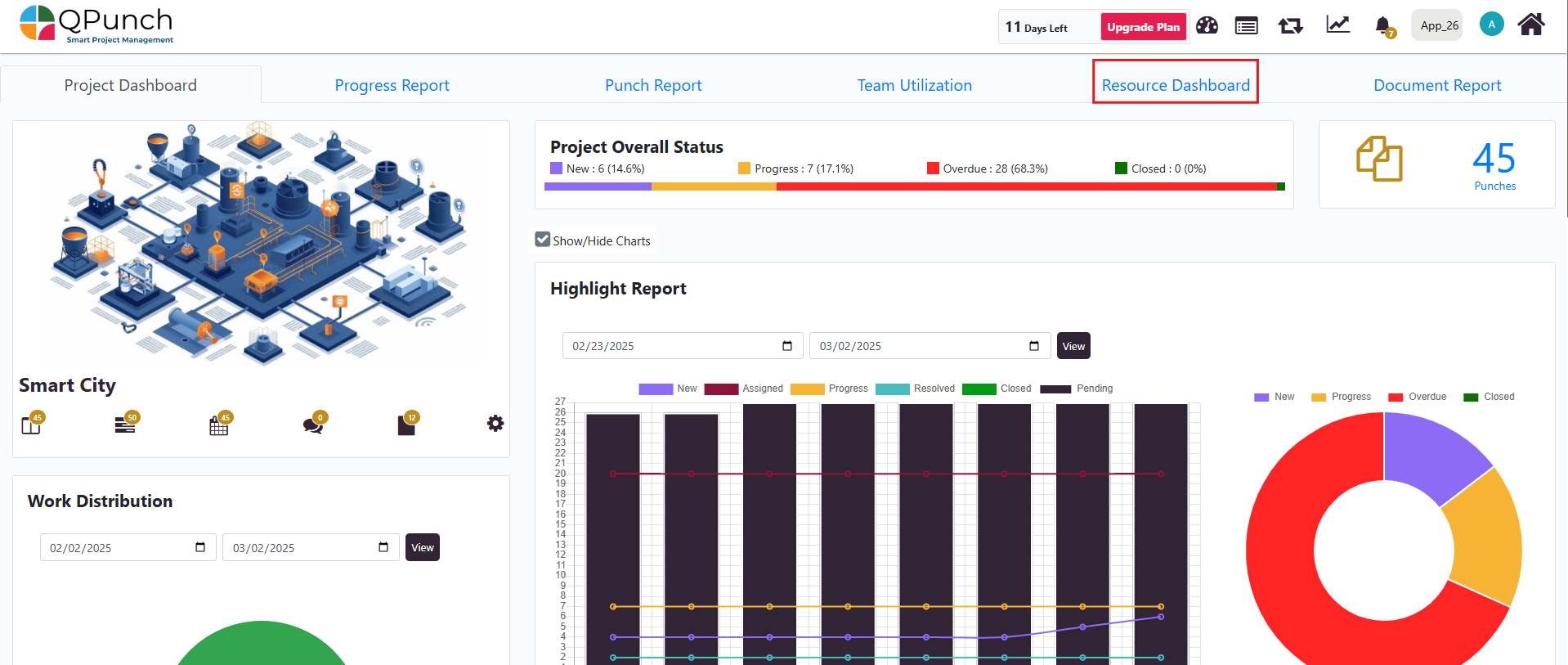Open calendar picker for 02/23/2025 date field

tap(787, 346)
